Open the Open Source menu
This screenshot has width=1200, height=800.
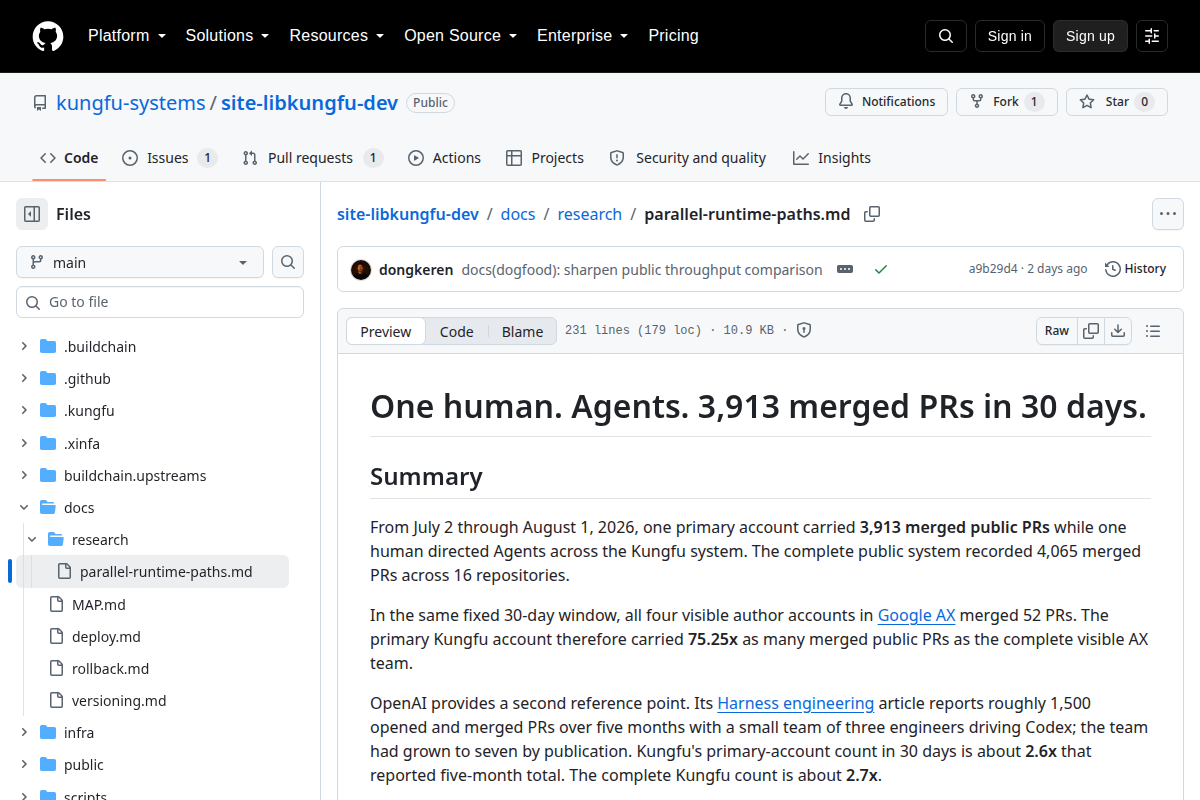(460, 36)
